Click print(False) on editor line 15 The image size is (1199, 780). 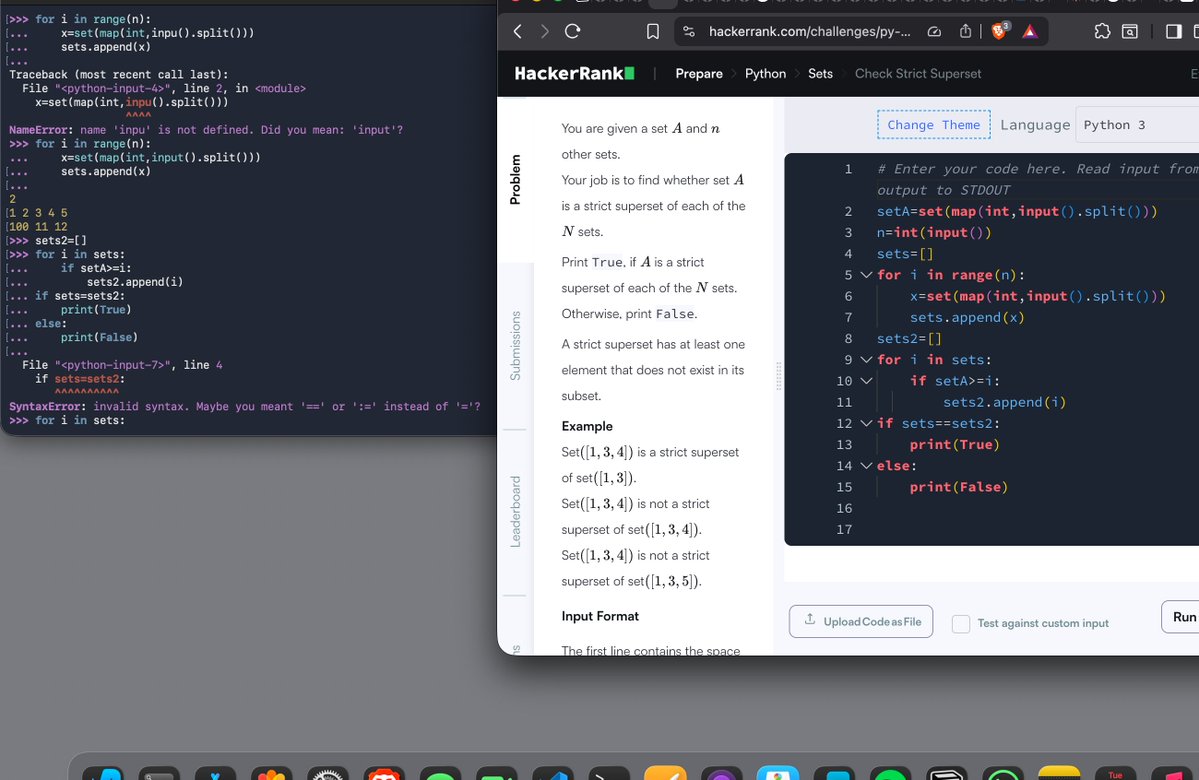958,487
